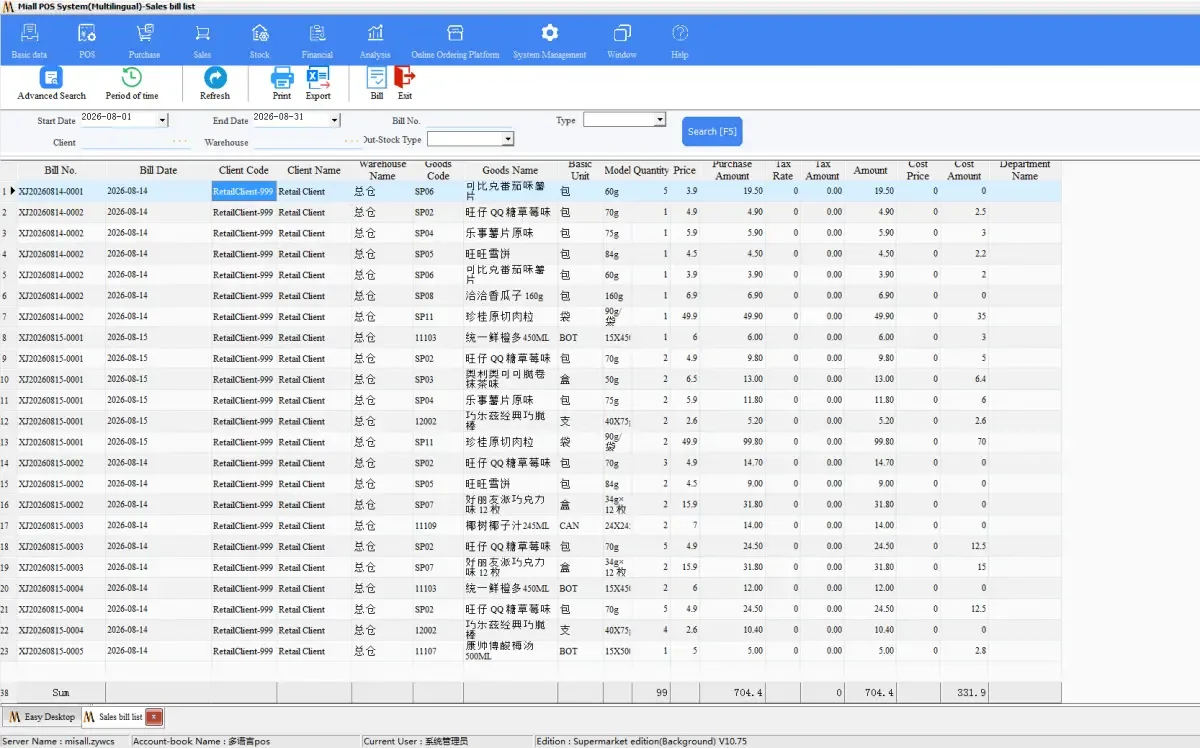Image resolution: width=1200 pixels, height=748 pixels.
Task: Open the Out-Stock Type dropdown
Action: [x=508, y=139]
